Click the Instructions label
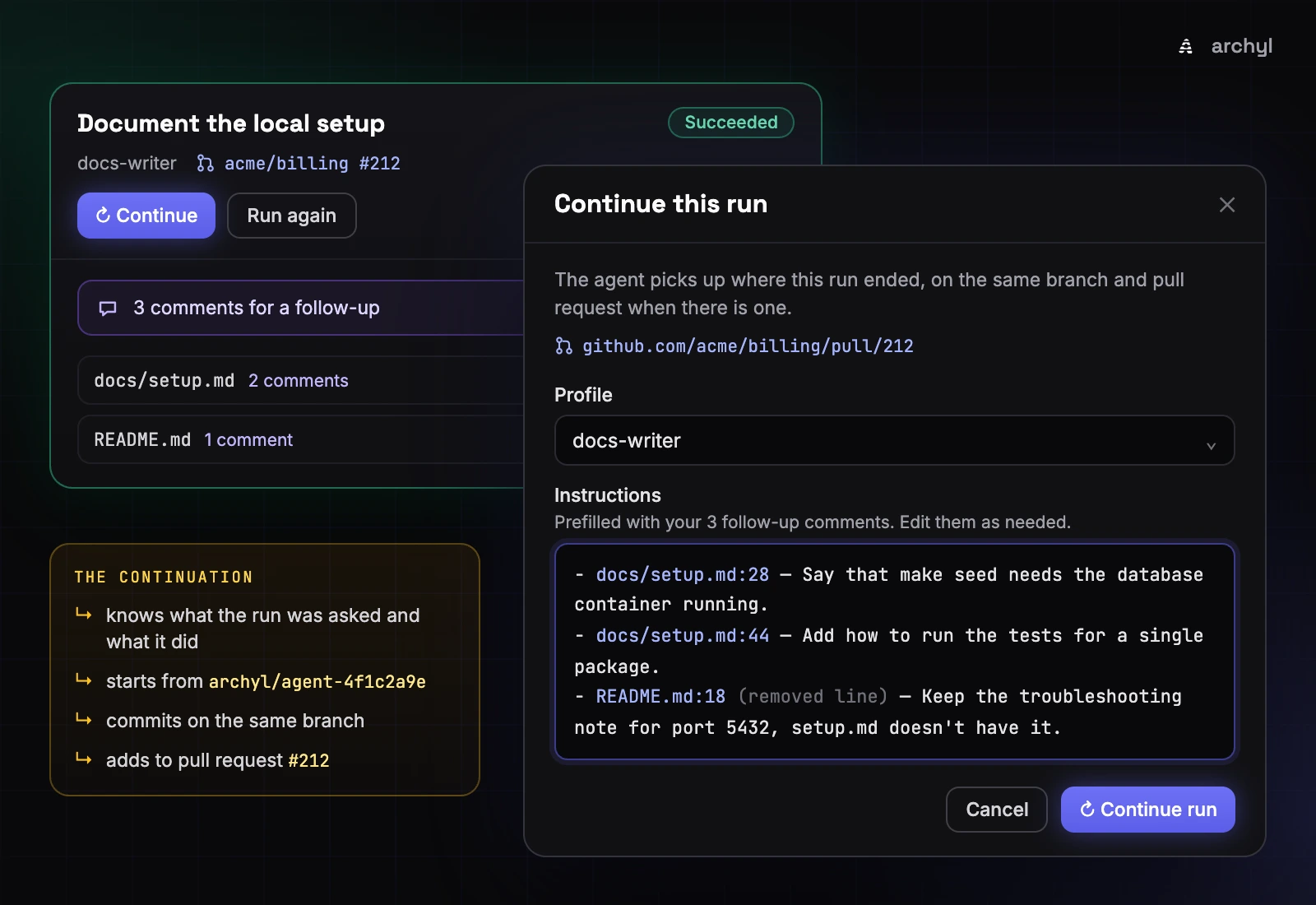The width and height of the screenshot is (1316, 905). tap(608, 495)
